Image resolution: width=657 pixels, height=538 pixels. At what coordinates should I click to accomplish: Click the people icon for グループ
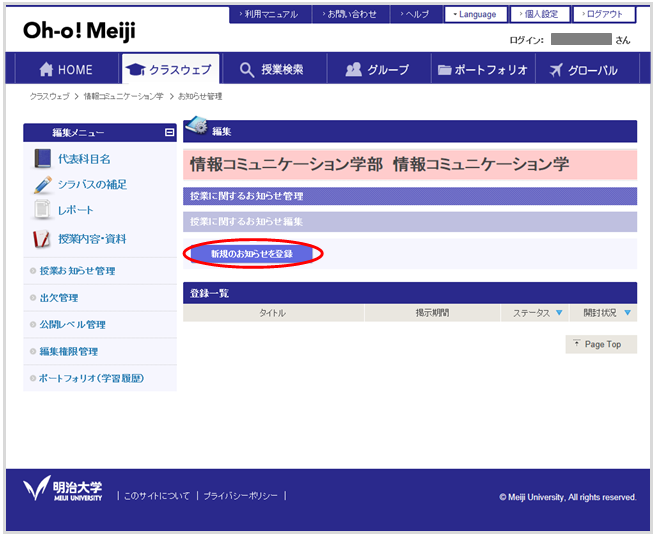click(353, 69)
